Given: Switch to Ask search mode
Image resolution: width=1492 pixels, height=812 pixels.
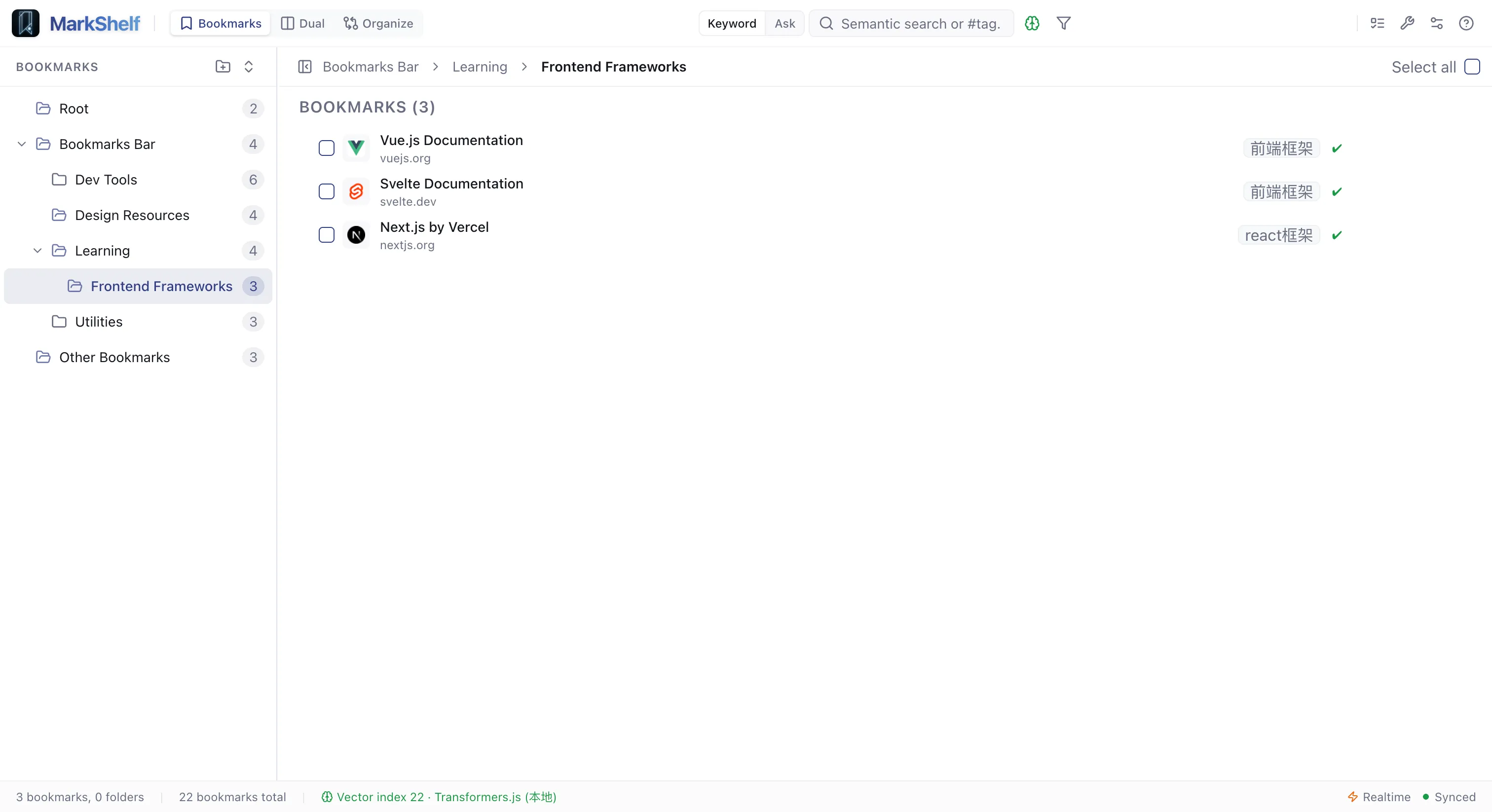Looking at the screenshot, I should tap(784, 23).
